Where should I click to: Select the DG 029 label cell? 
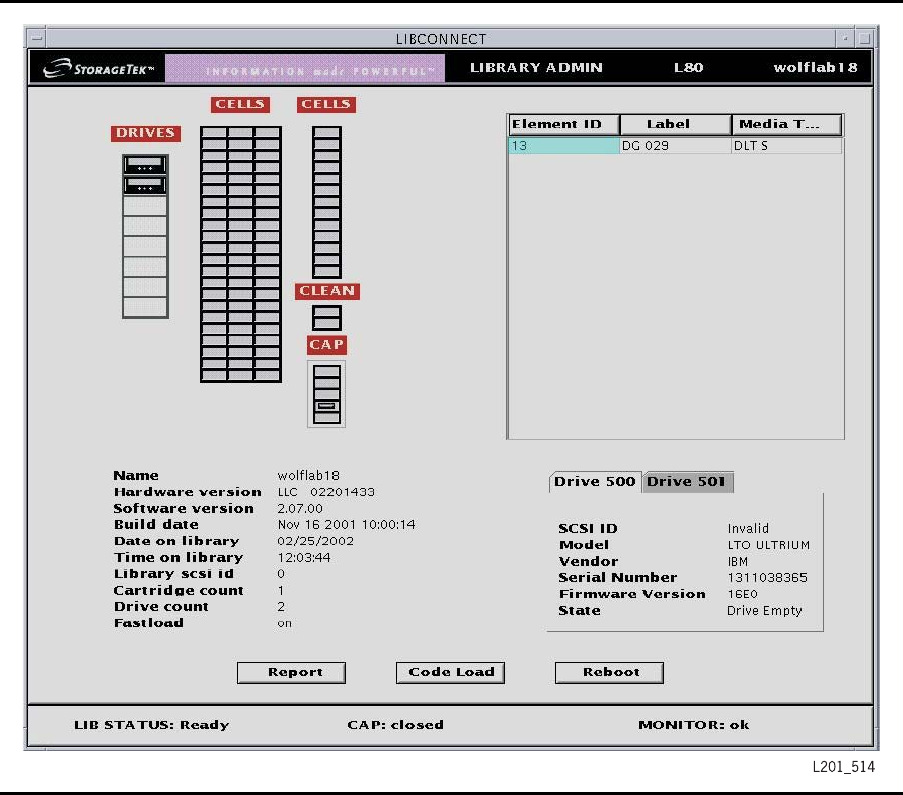tap(676, 146)
